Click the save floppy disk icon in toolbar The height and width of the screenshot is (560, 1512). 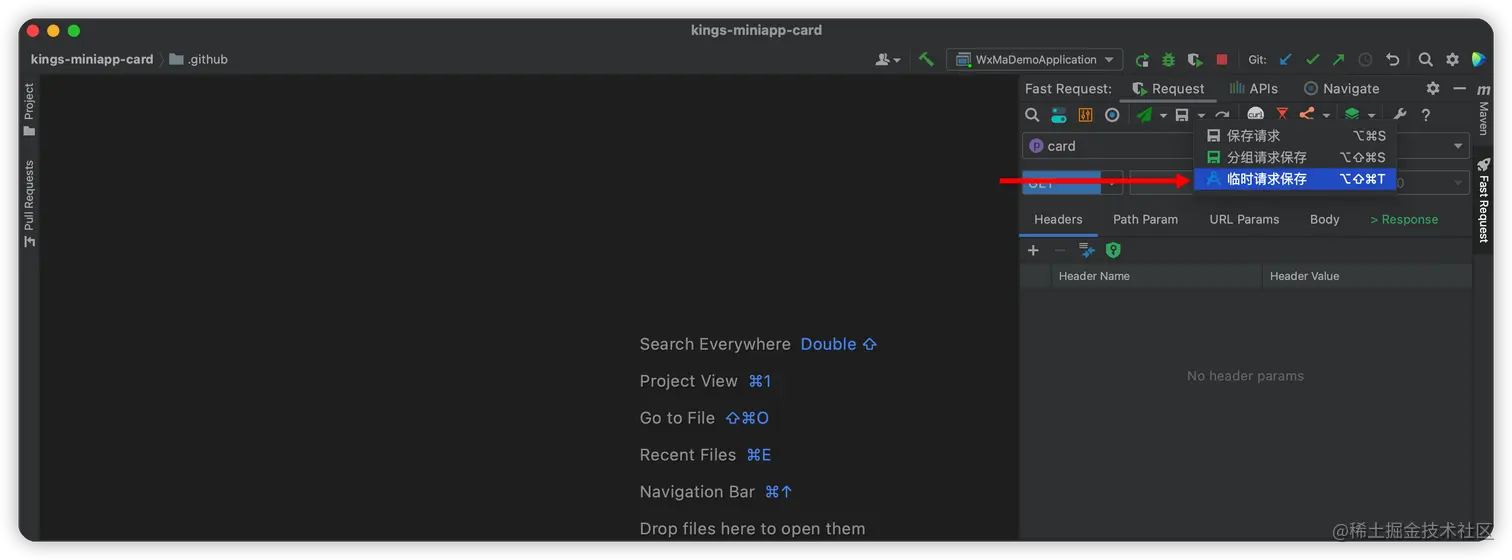(1182, 115)
